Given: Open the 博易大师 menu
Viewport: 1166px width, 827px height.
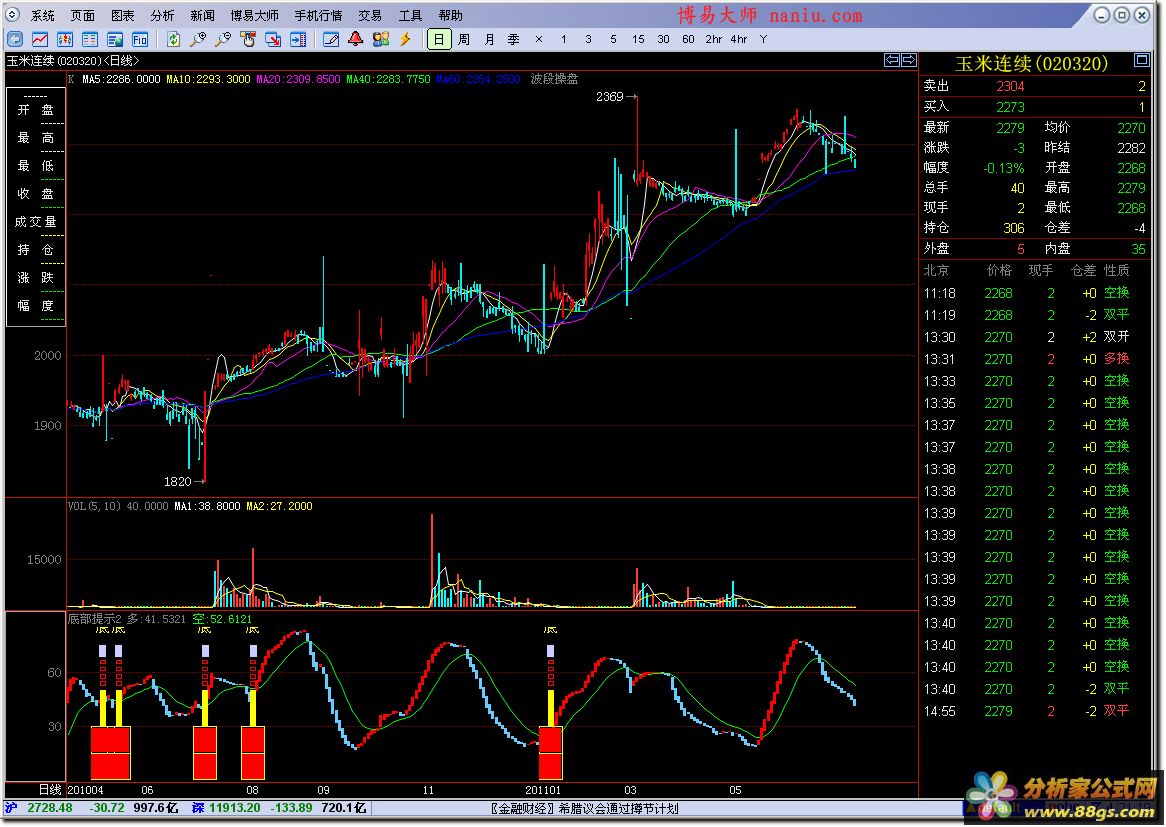Looking at the screenshot, I should (x=254, y=16).
